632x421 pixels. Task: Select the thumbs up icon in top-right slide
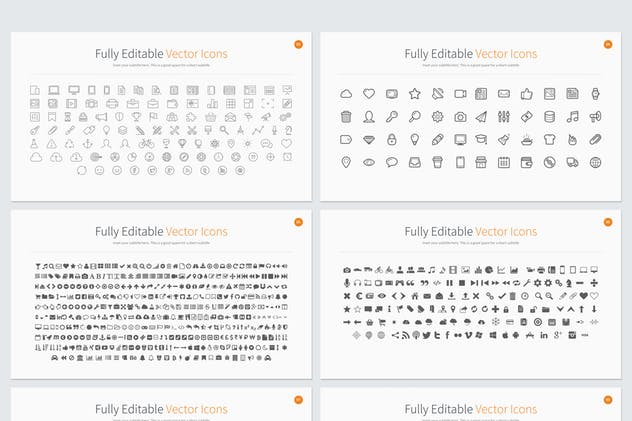[527, 94]
